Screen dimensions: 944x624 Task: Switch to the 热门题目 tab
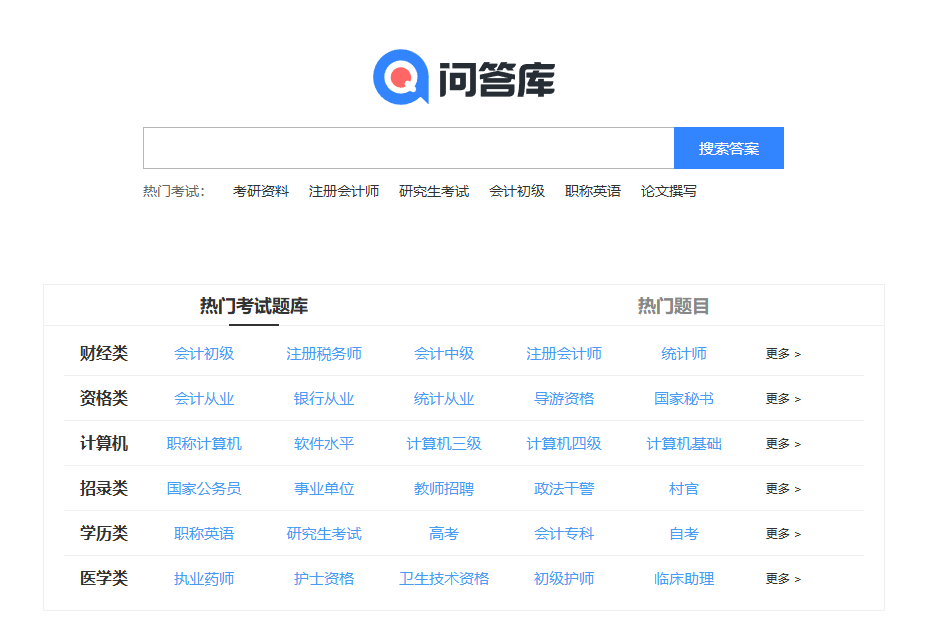[x=673, y=306]
